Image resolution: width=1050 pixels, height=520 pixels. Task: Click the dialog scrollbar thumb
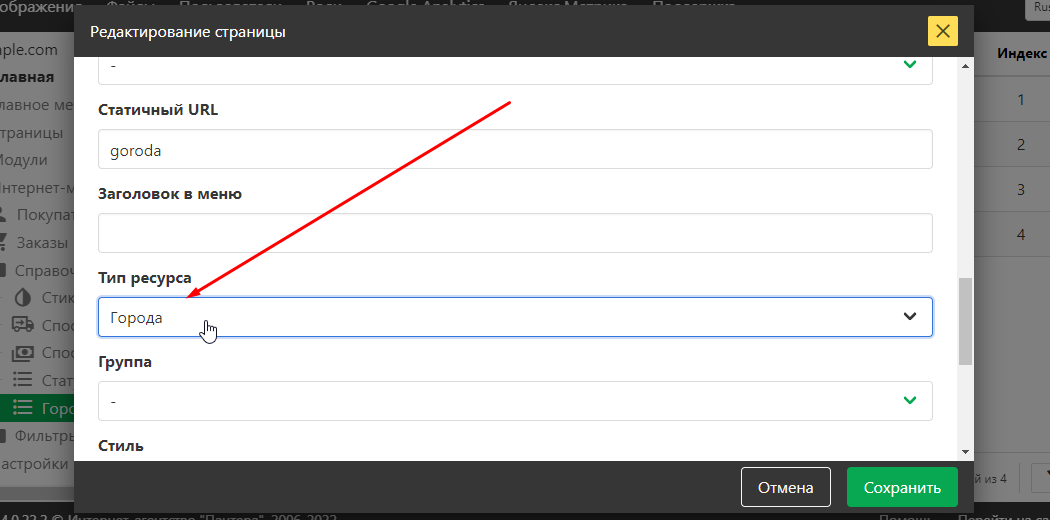[x=965, y=320]
